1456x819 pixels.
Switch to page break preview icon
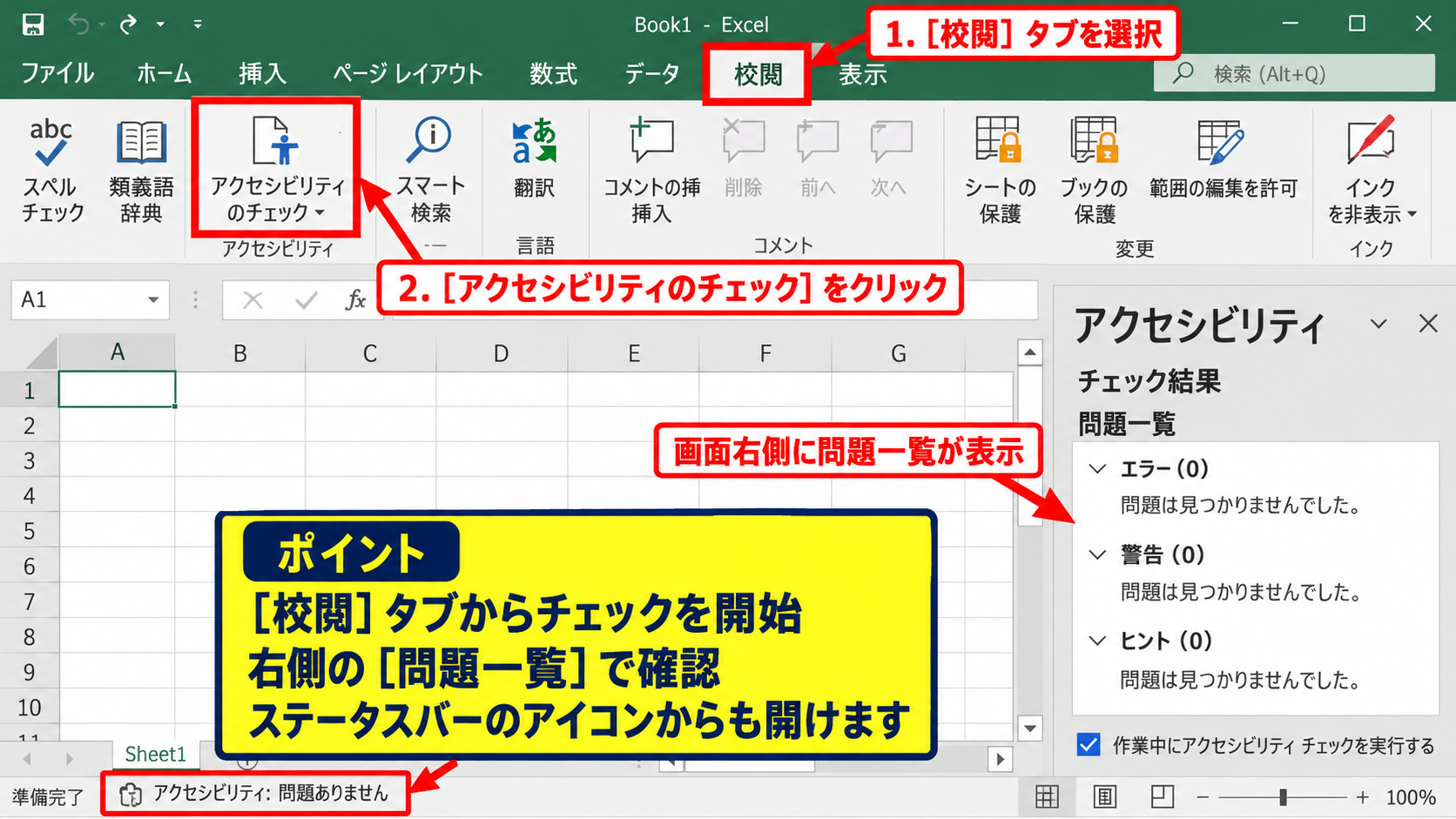1163,796
